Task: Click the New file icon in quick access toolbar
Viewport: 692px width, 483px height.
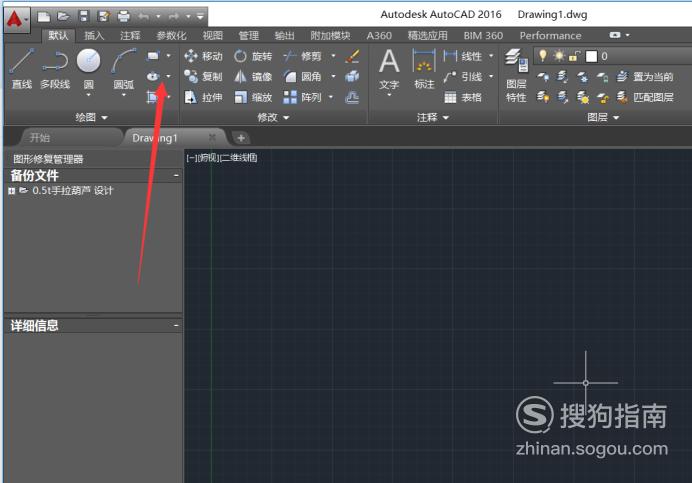Action: click(44, 17)
